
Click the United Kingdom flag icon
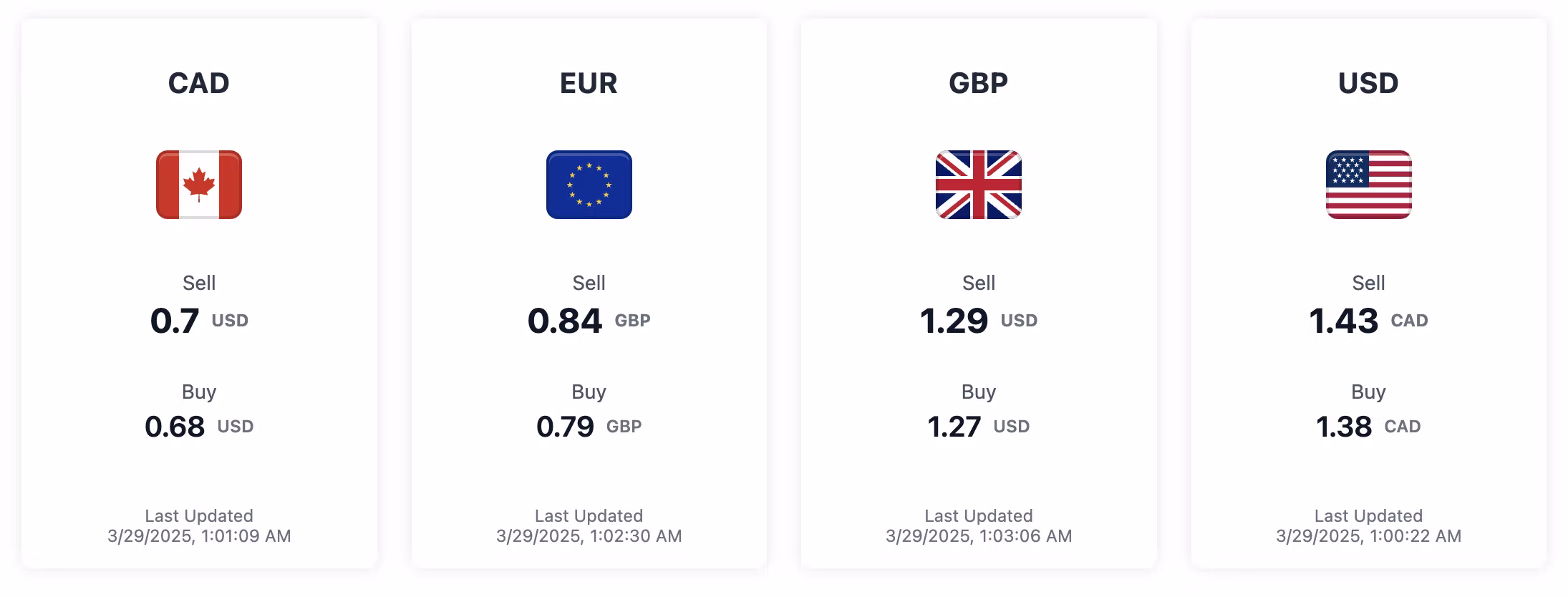tap(978, 185)
